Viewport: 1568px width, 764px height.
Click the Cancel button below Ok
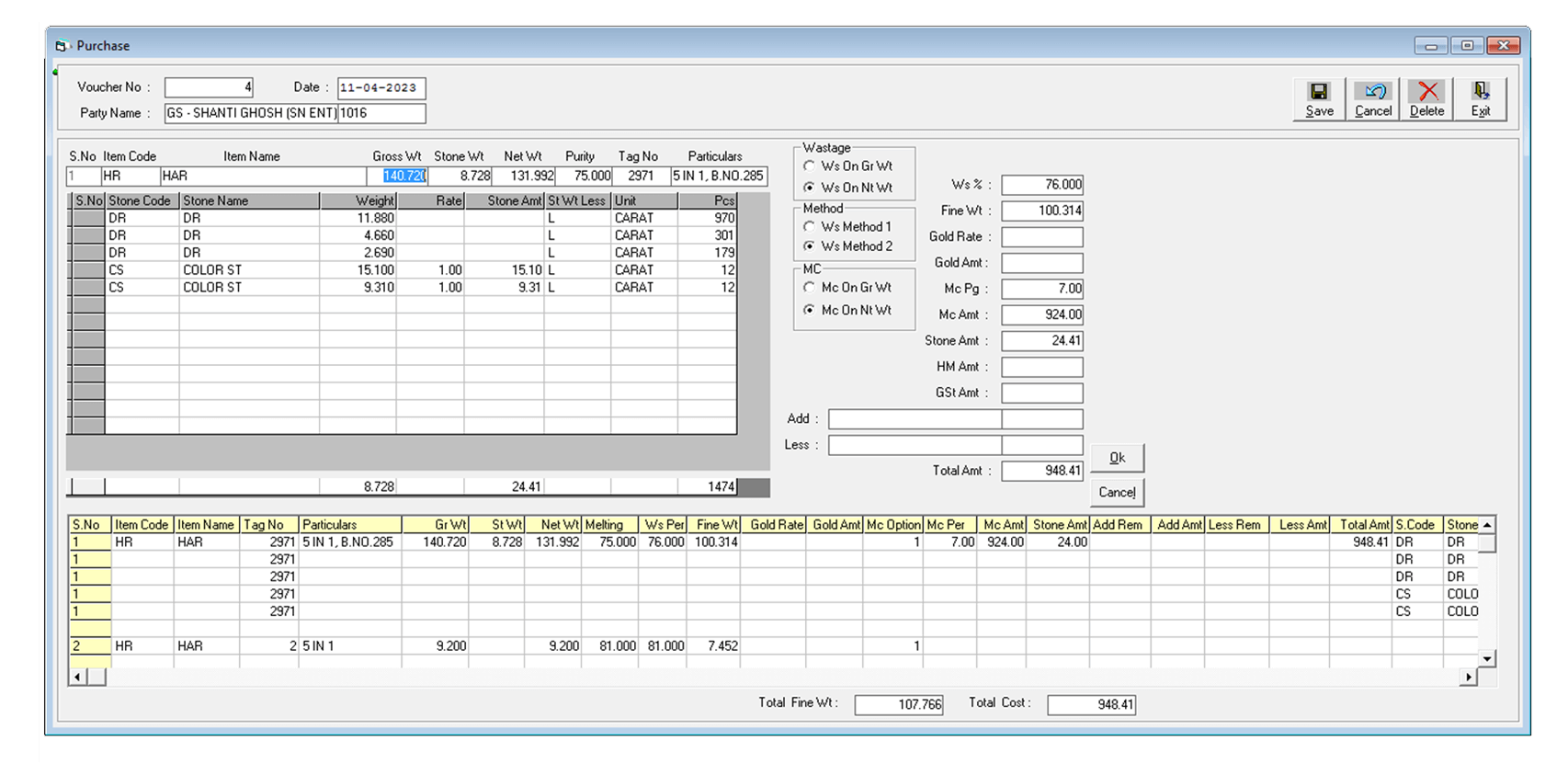click(1117, 492)
